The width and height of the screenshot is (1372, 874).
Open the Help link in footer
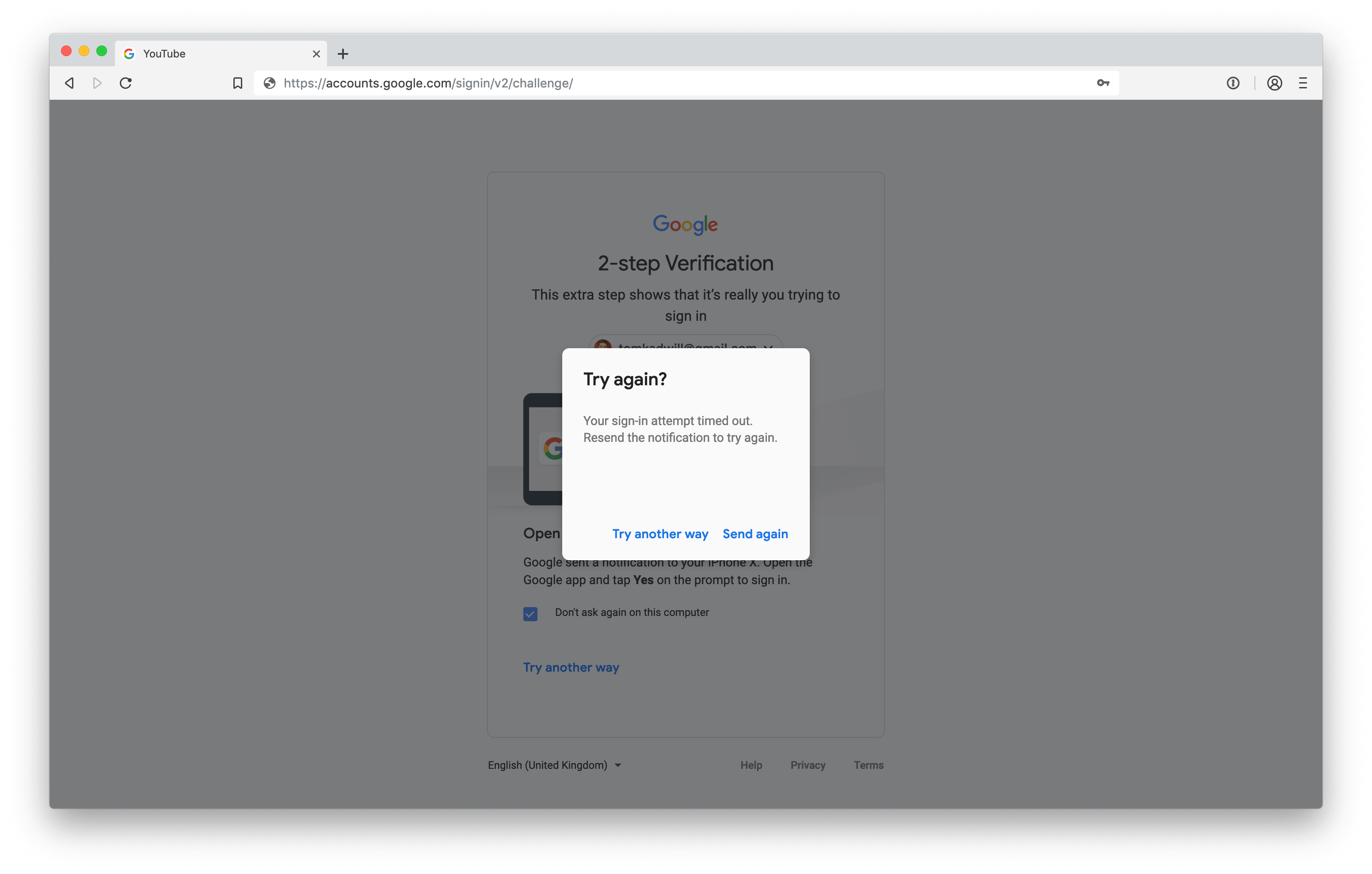[751, 764]
